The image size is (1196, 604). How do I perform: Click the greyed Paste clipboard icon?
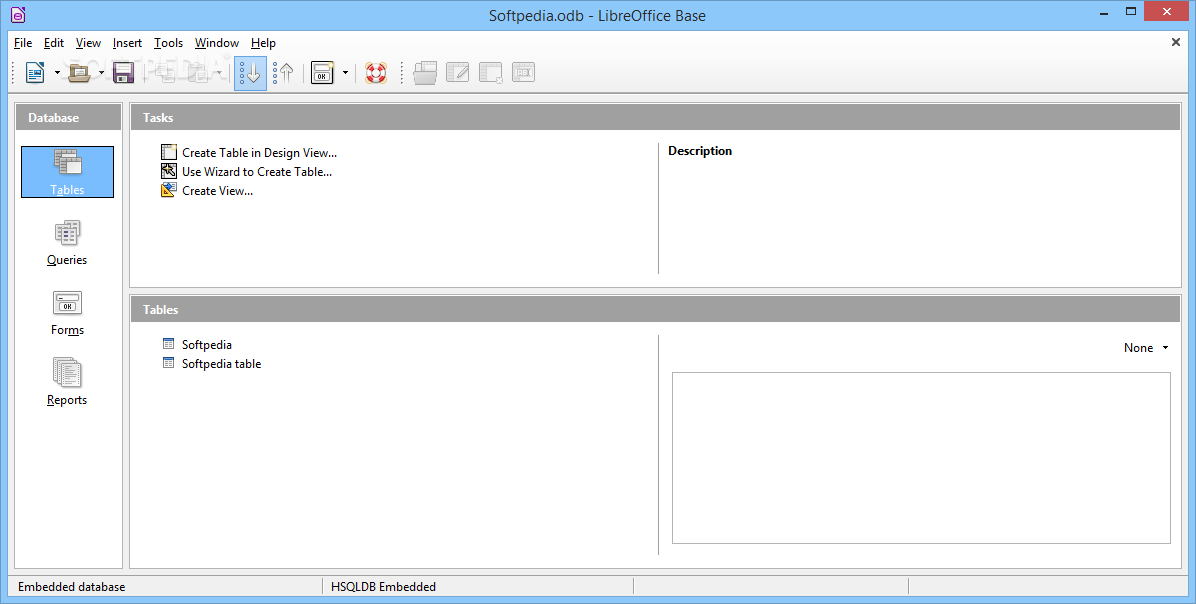[198, 72]
